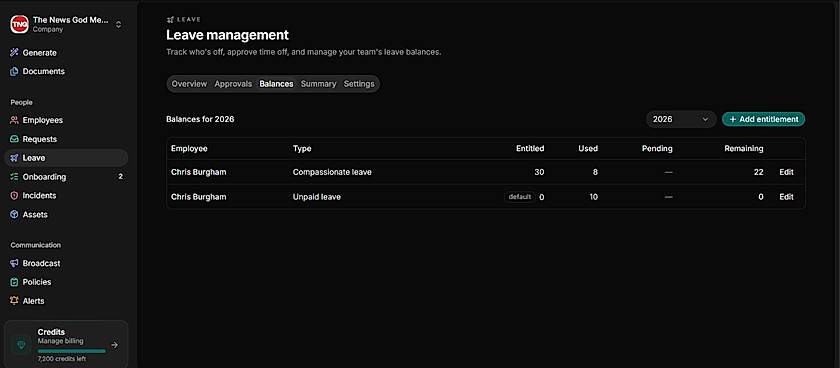This screenshot has height=368, width=840.
Task: Click The News God Me... company name
Action: coord(71,20)
